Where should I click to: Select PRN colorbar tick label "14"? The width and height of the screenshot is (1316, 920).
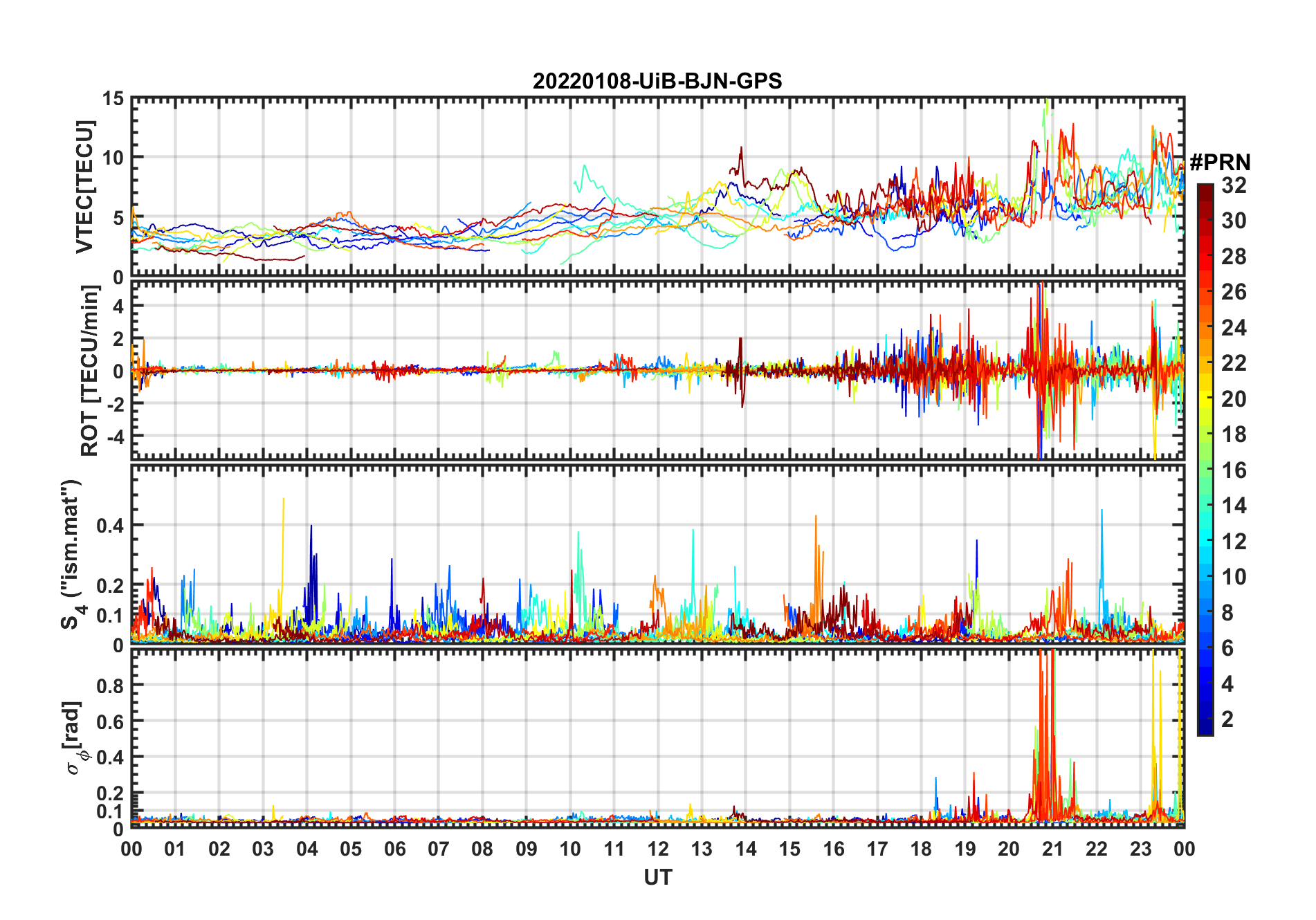pyautogui.click(x=1234, y=506)
